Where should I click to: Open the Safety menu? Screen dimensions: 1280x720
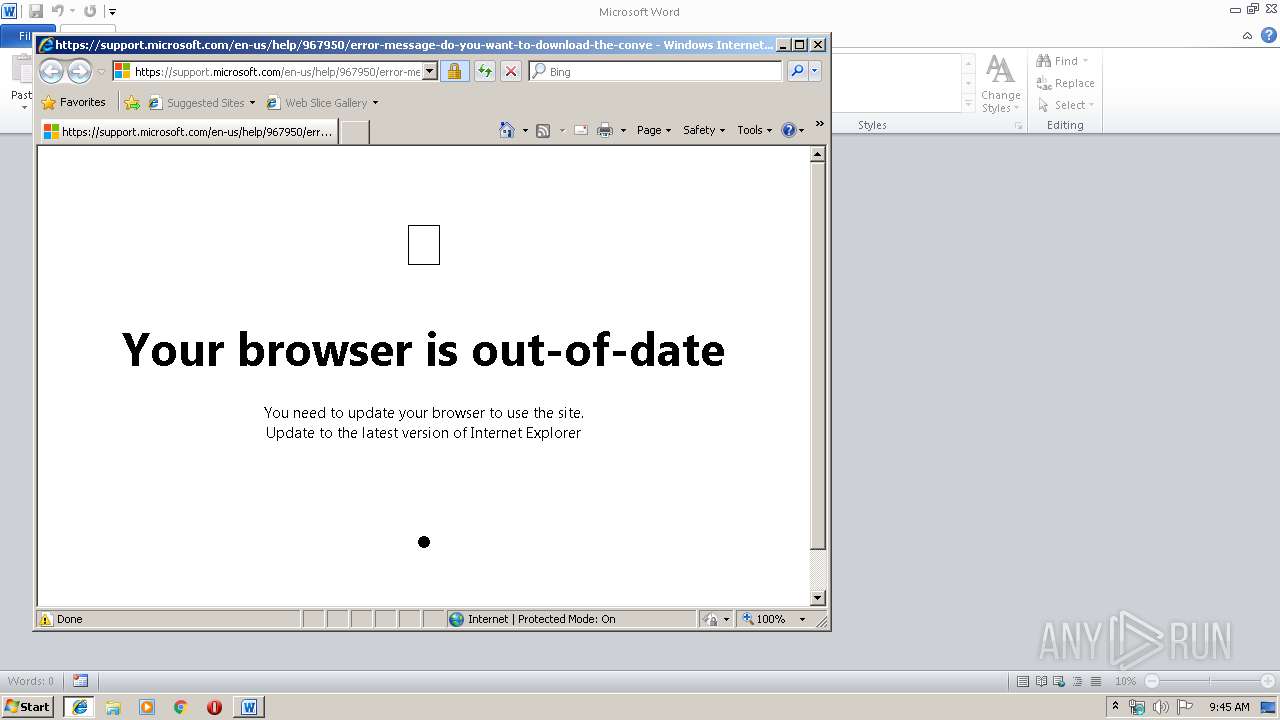[704, 130]
